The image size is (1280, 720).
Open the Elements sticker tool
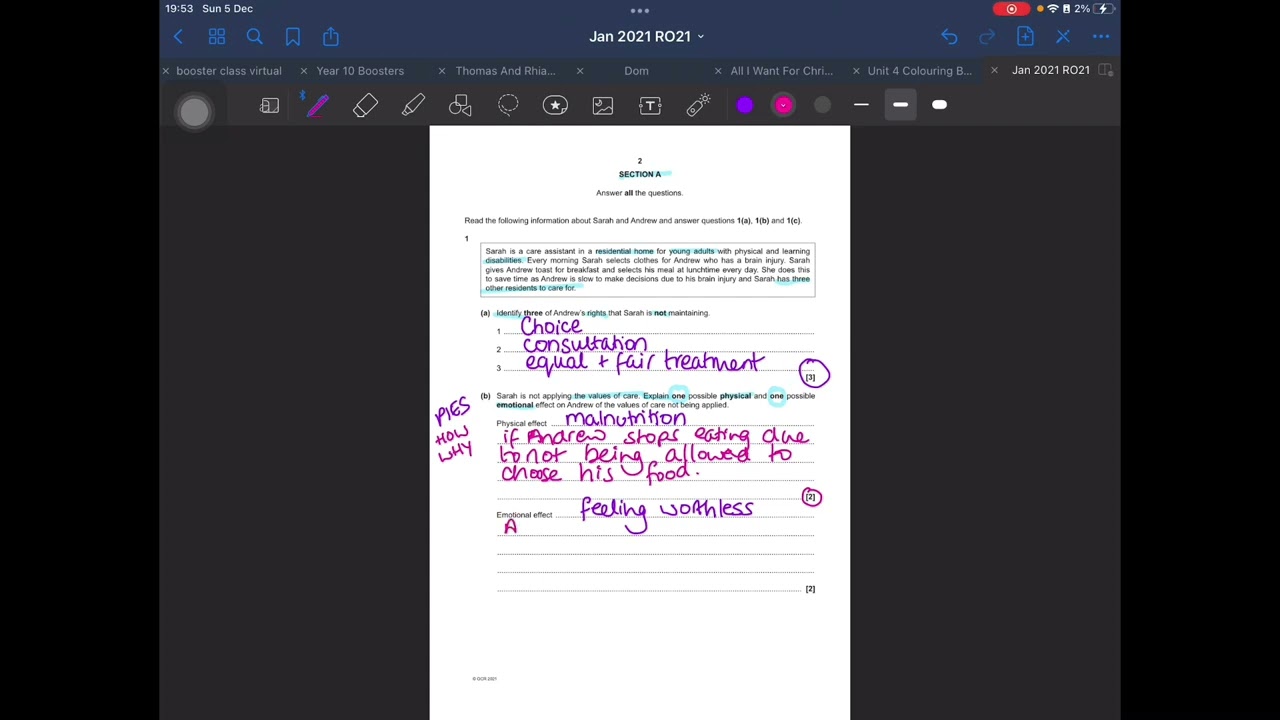point(555,105)
